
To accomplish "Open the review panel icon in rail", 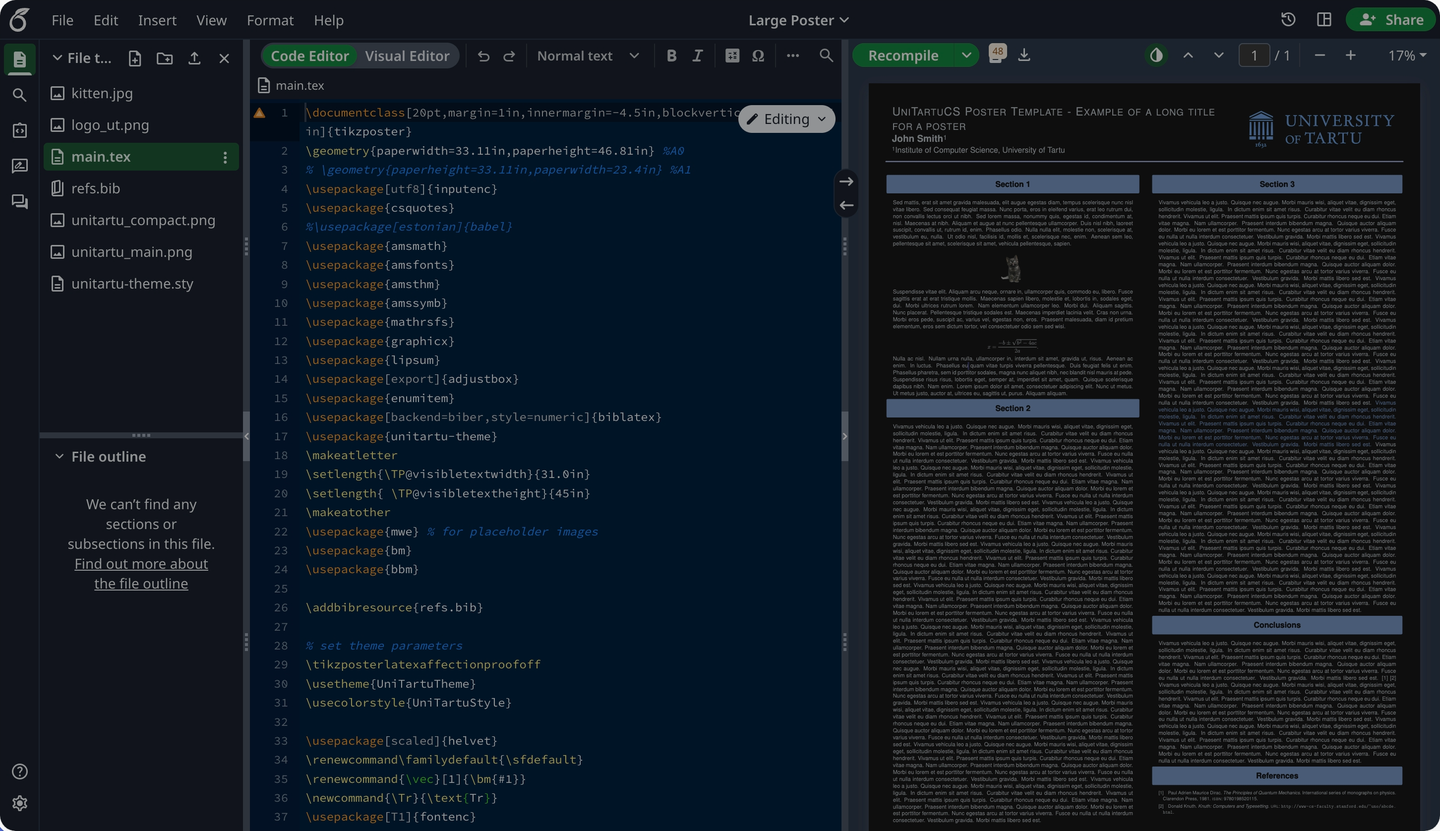I will pyautogui.click(x=19, y=166).
